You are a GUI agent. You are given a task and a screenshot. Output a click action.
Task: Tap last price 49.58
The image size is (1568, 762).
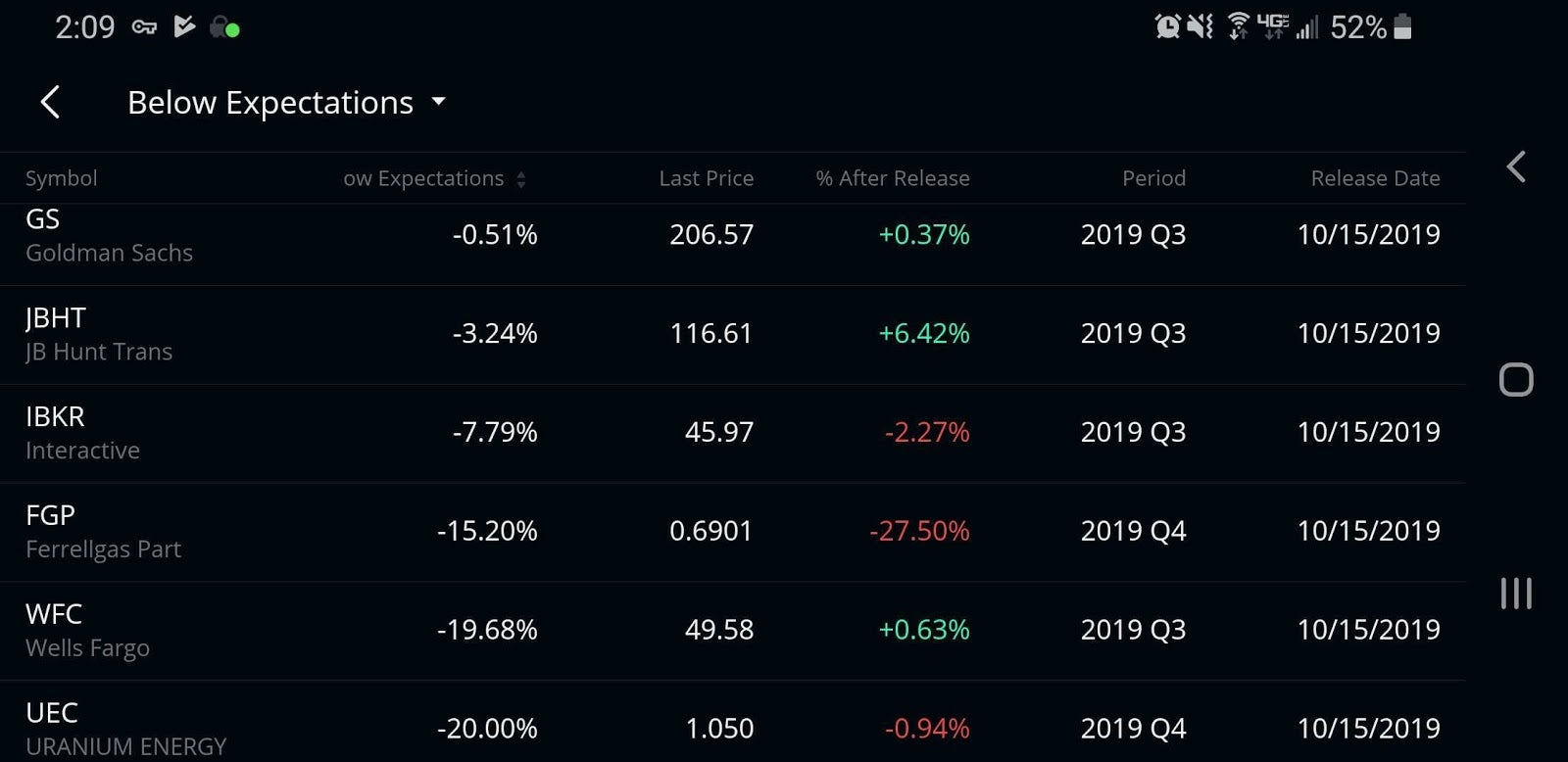(x=719, y=631)
